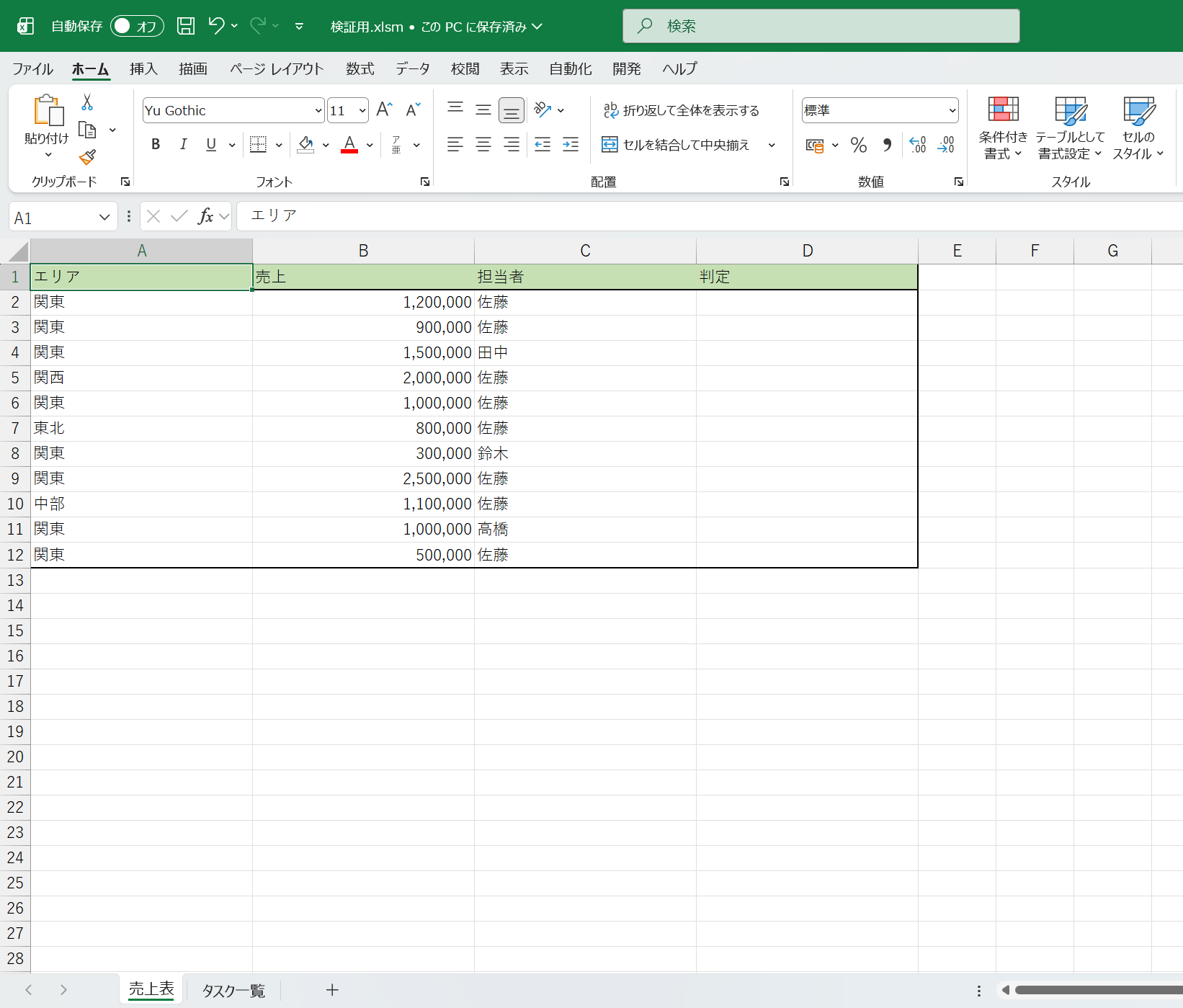
Task: Toggle bottom align button
Action: 512,110
